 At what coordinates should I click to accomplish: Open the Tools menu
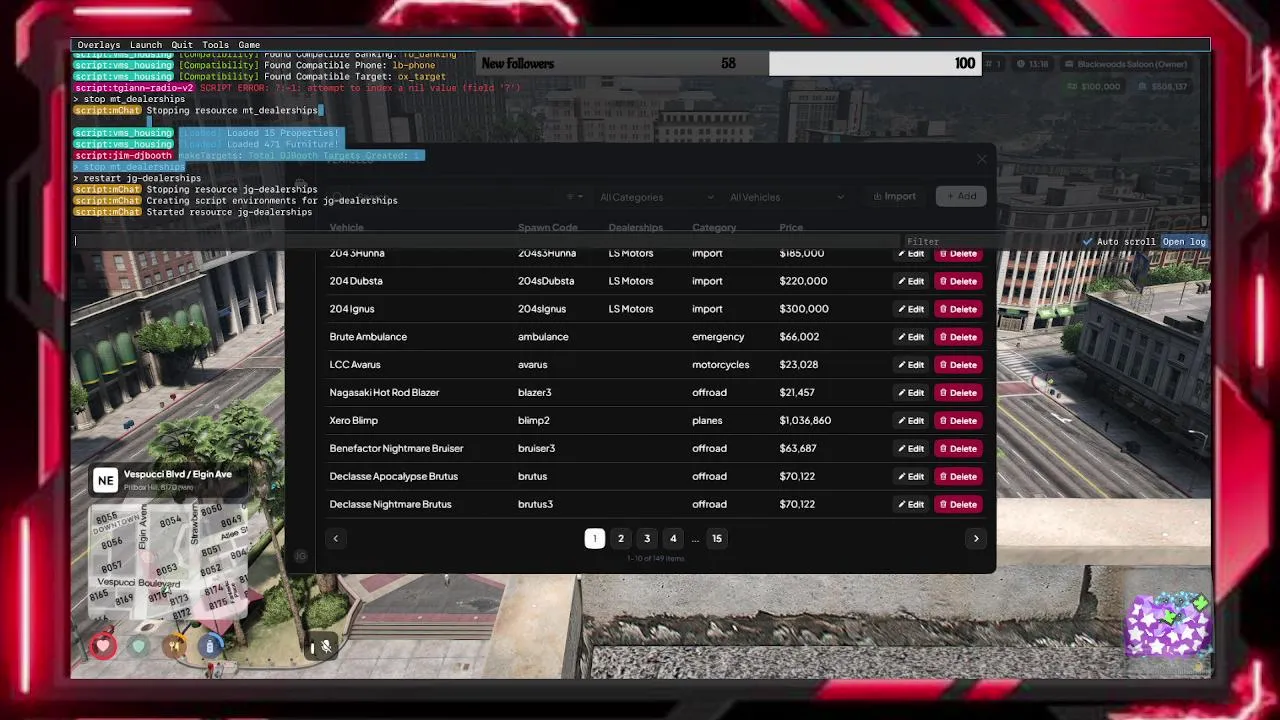point(215,45)
